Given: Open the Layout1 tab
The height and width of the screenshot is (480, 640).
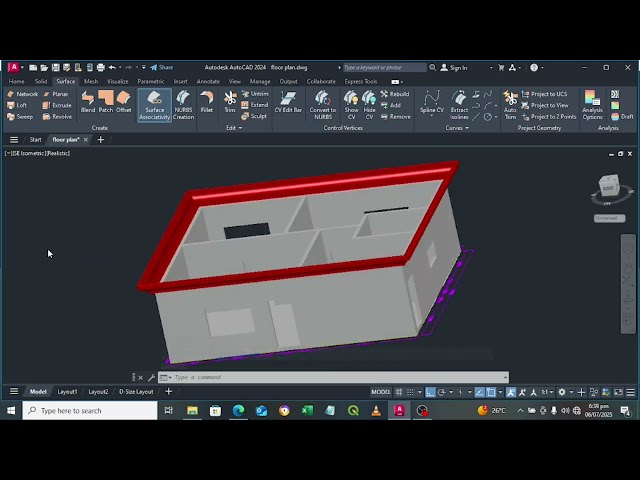Looking at the screenshot, I should click(67, 391).
